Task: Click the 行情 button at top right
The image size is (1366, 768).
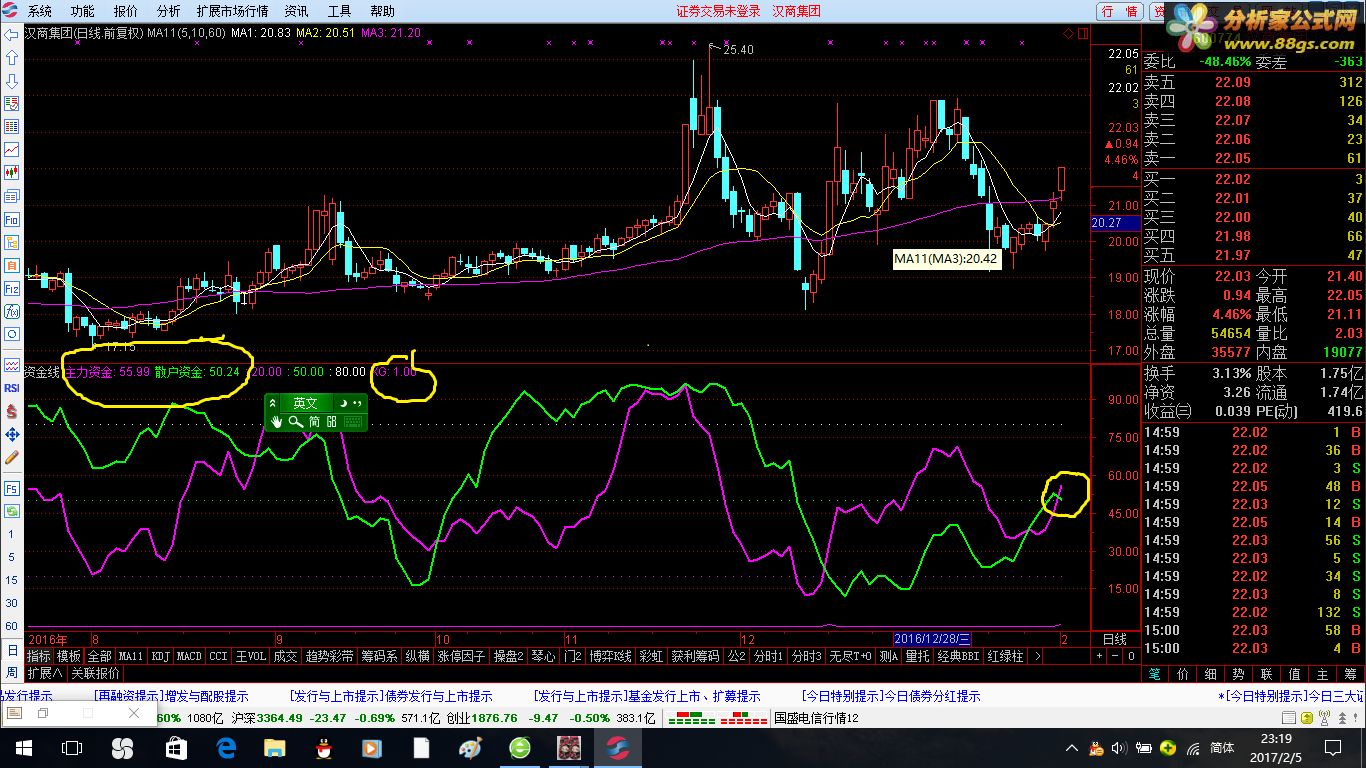Action: pos(1119,11)
